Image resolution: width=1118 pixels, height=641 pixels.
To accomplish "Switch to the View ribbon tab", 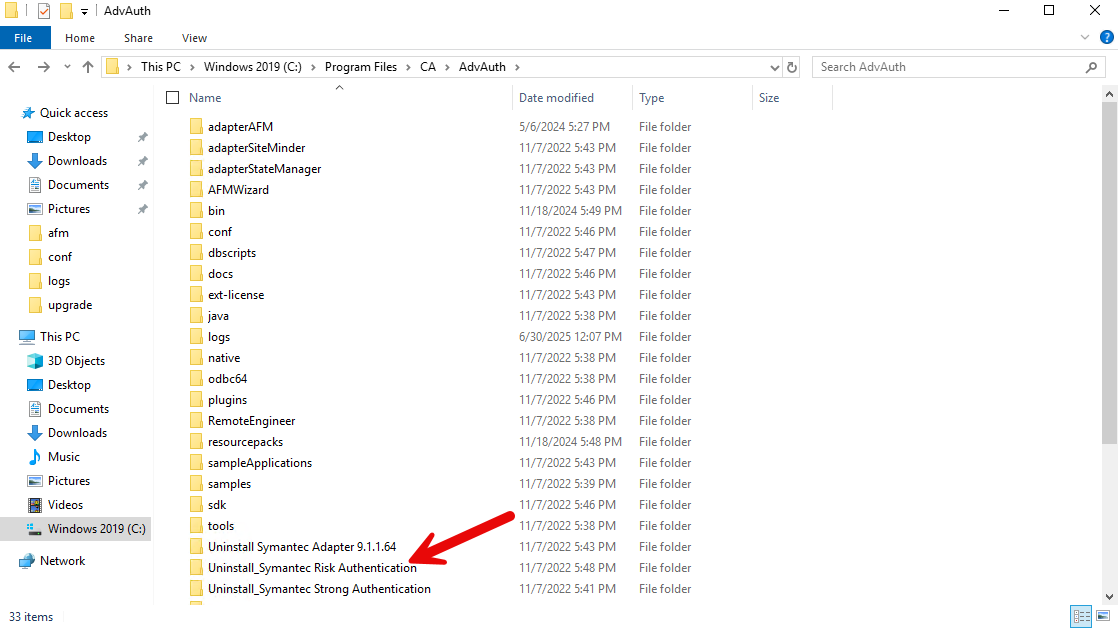I will click(194, 38).
